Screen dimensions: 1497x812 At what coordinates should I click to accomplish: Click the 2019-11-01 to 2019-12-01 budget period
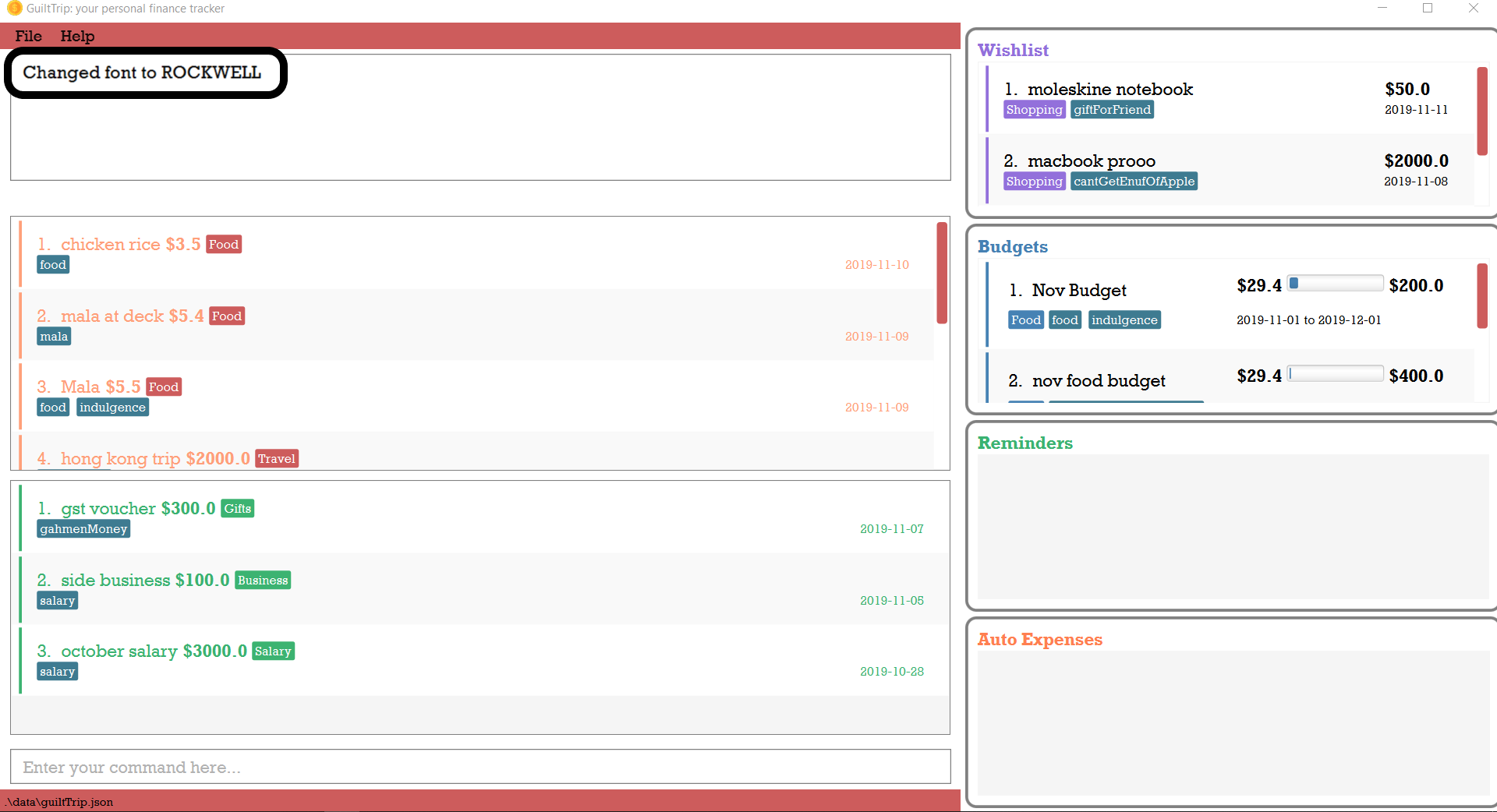[x=1308, y=320]
